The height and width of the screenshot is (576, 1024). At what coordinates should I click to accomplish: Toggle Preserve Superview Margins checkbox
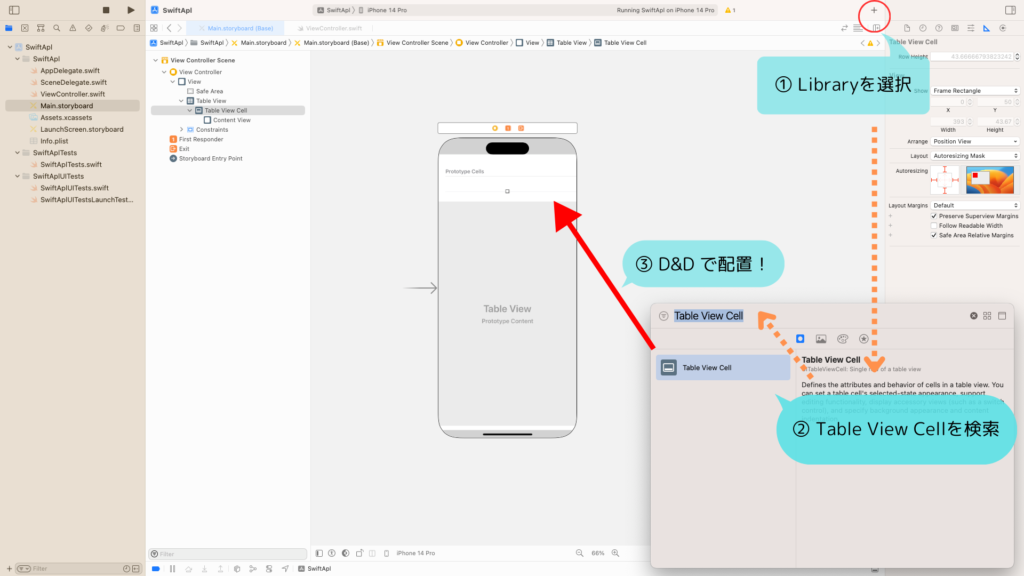(x=934, y=216)
